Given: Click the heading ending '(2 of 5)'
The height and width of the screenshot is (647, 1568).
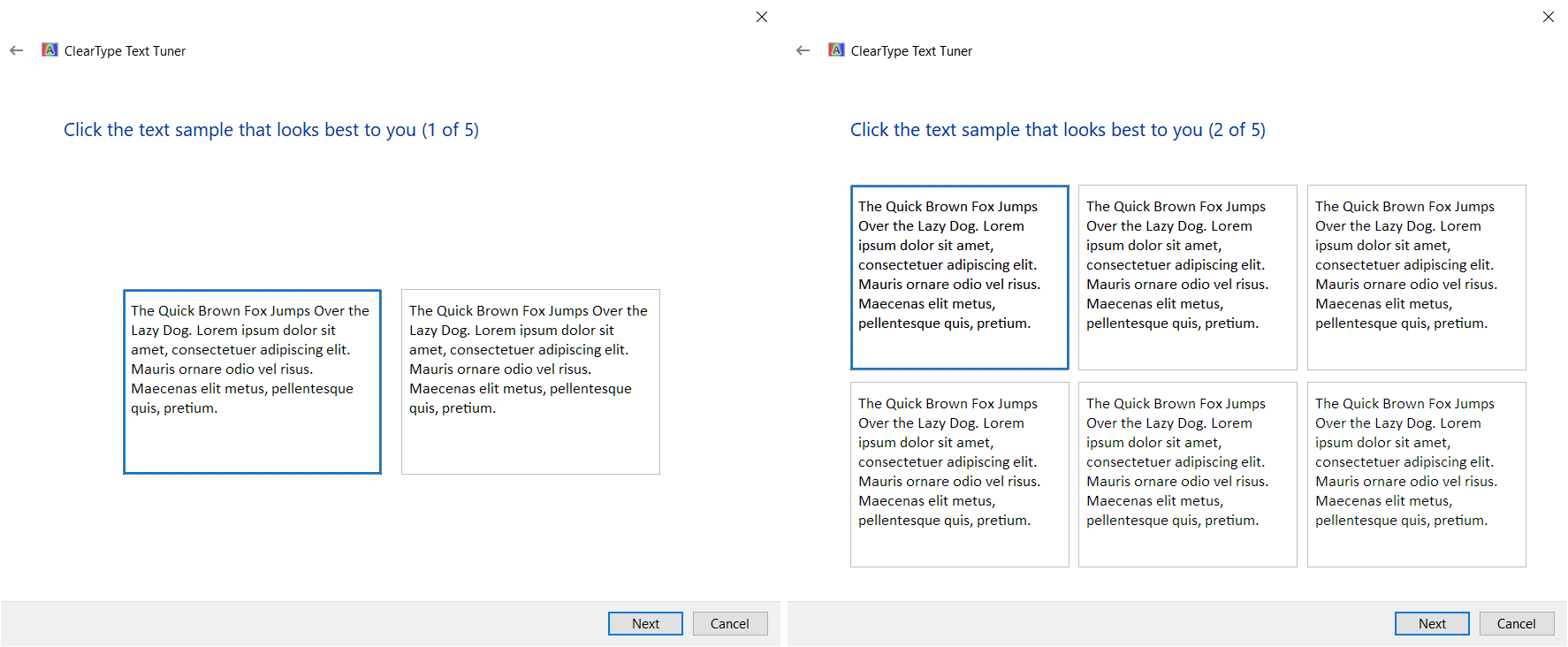Looking at the screenshot, I should [x=1058, y=130].
